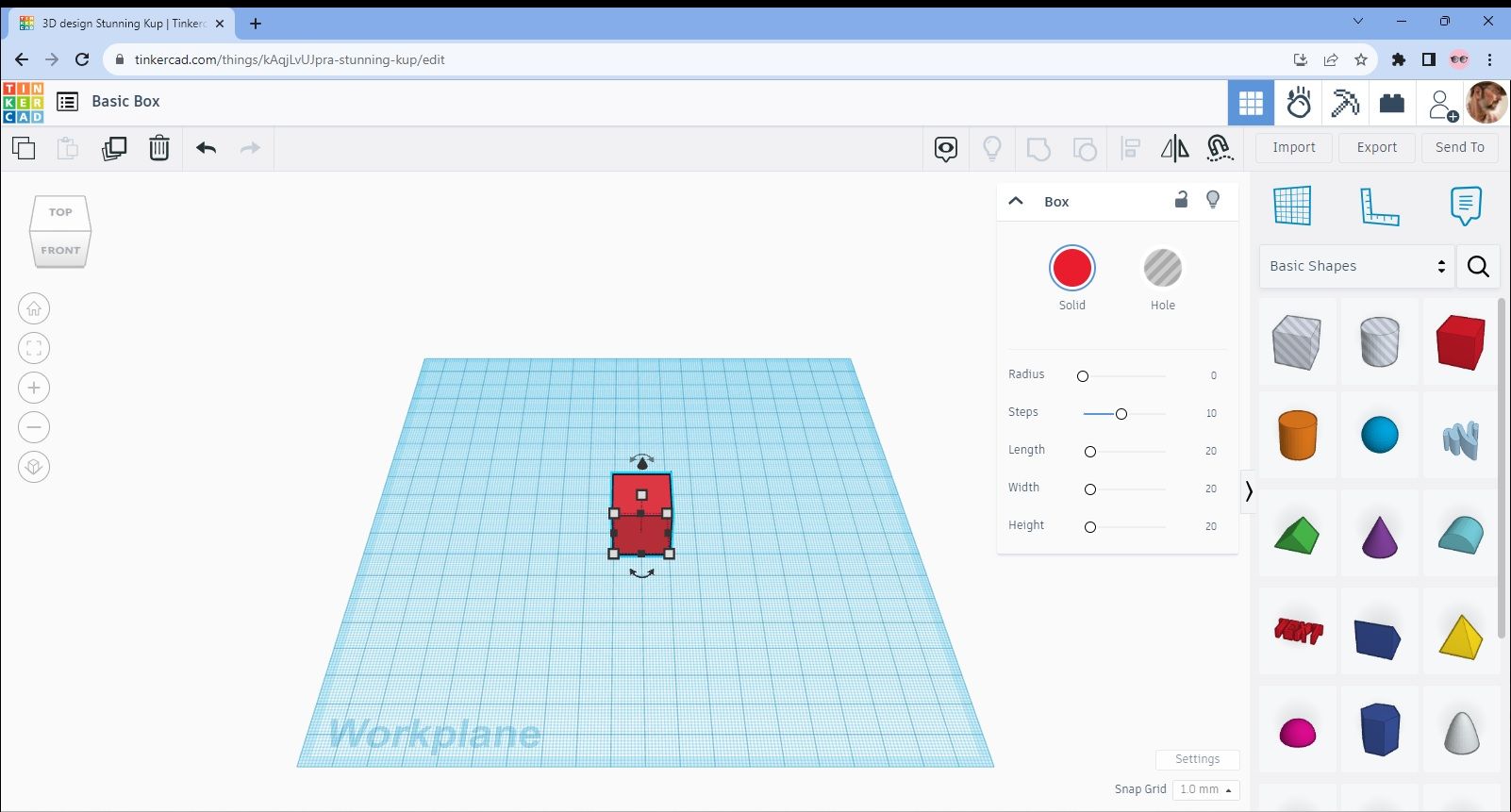Select the TOP face of view cube
The image size is (1511, 812).
click(x=60, y=212)
